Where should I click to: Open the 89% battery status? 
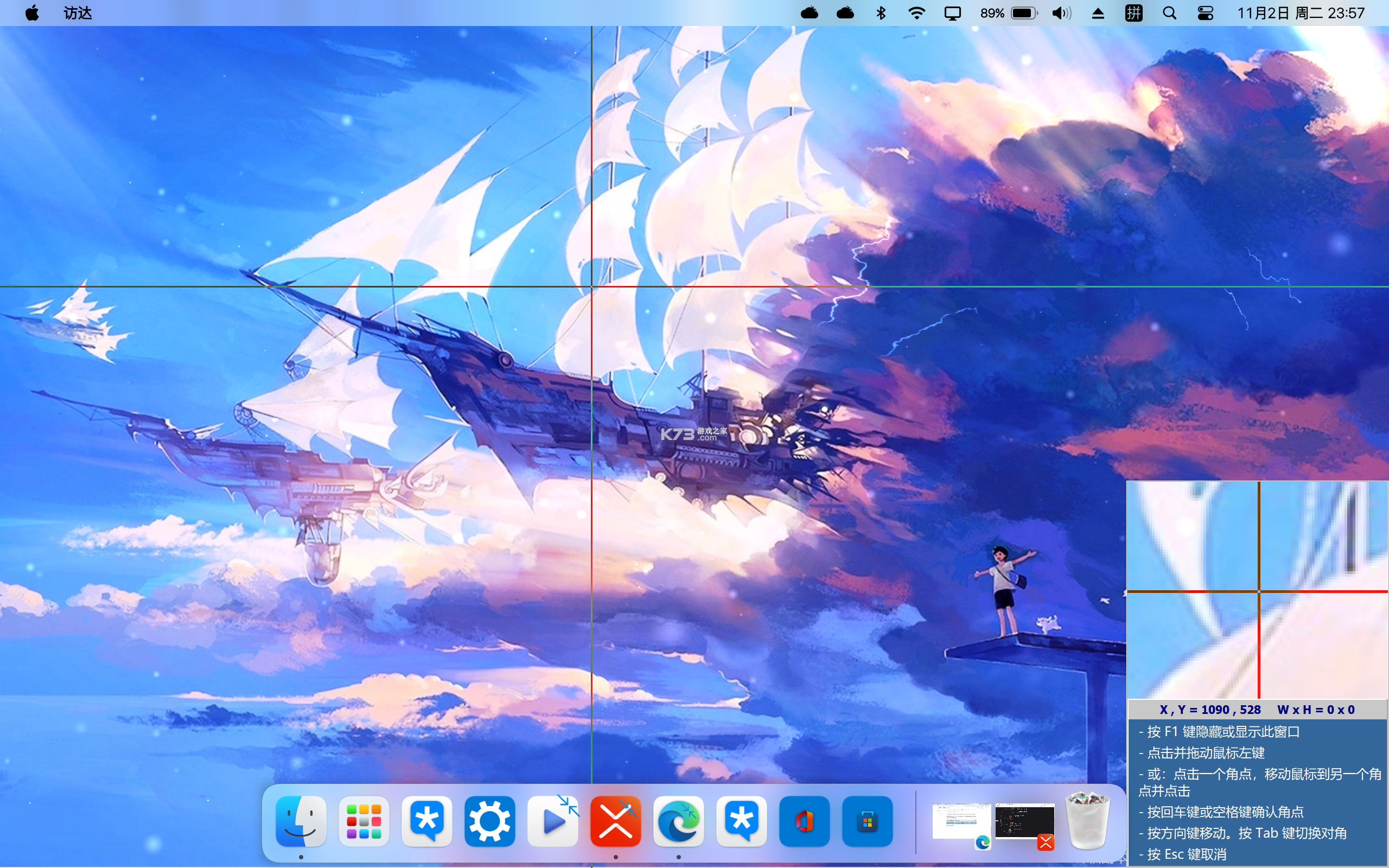pyautogui.click(x=1009, y=12)
